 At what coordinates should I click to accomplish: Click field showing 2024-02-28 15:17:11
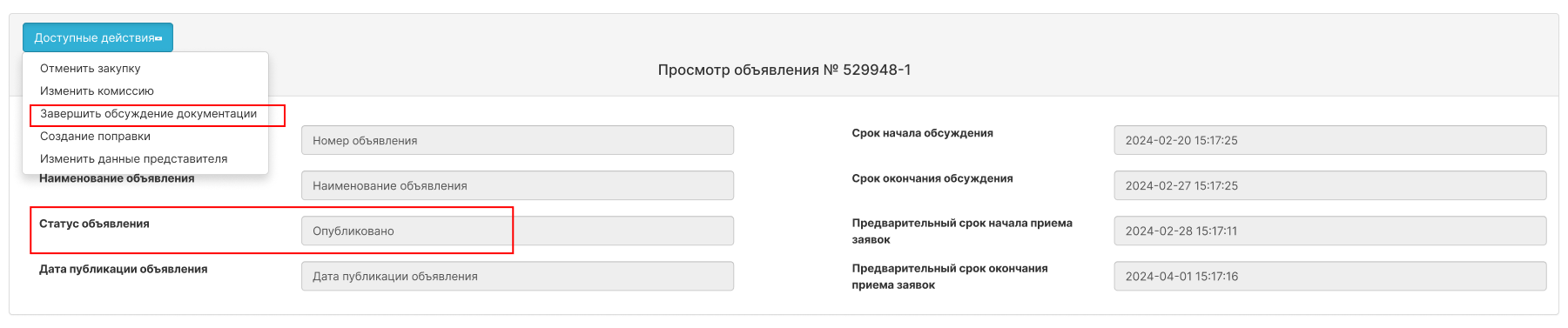pyautogui.click(x=1330, y=231)
